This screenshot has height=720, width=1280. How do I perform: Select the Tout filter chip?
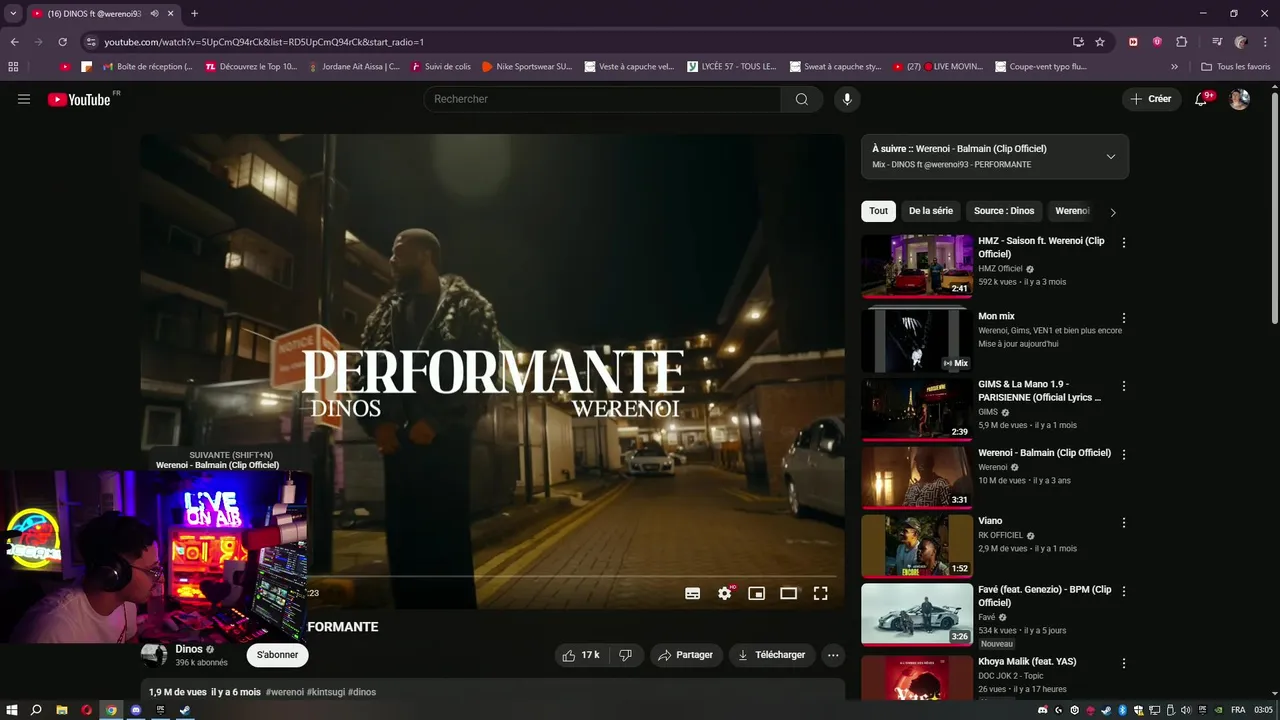pos(878,211)
